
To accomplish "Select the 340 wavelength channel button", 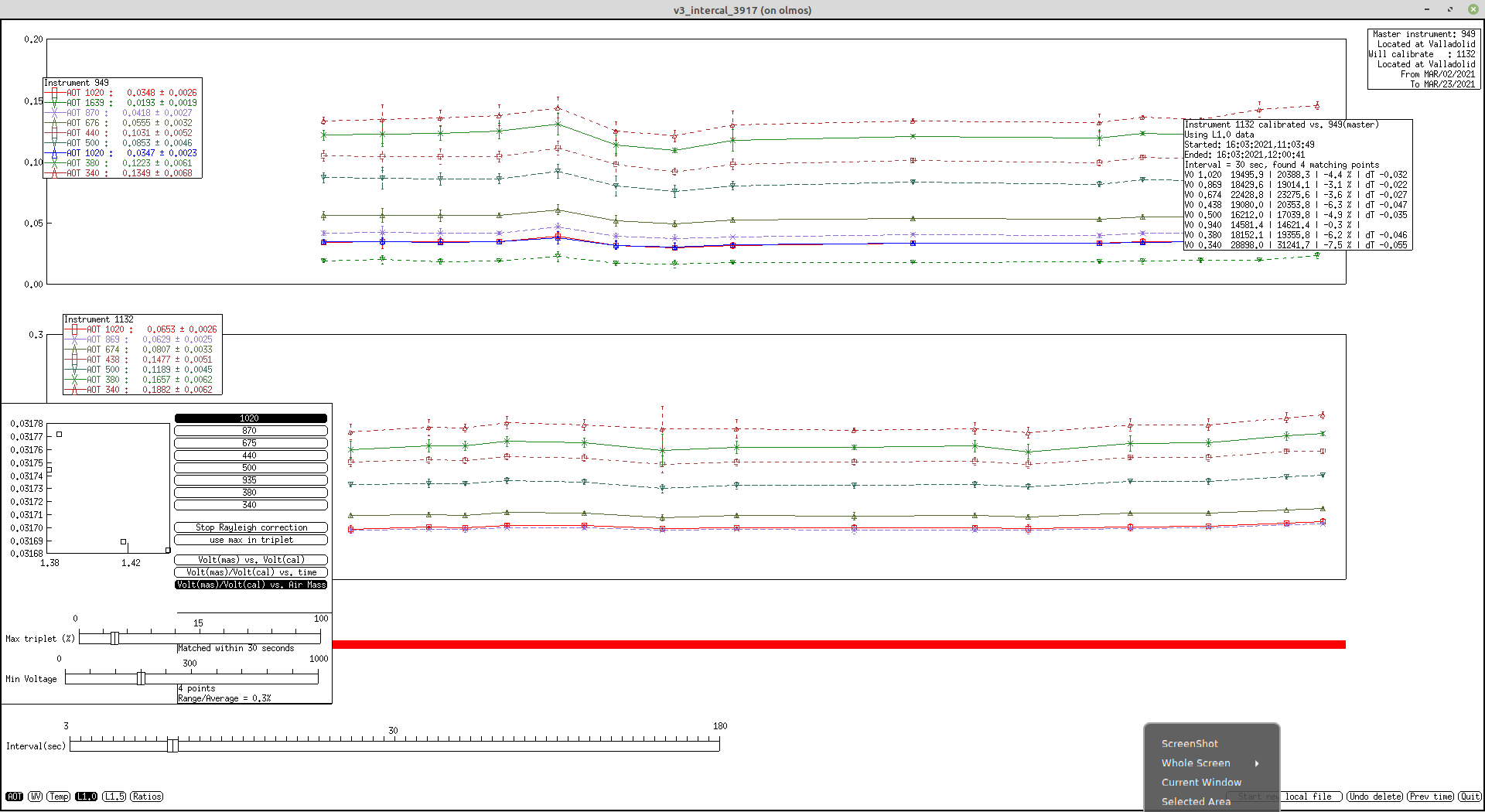I will 251,505.
